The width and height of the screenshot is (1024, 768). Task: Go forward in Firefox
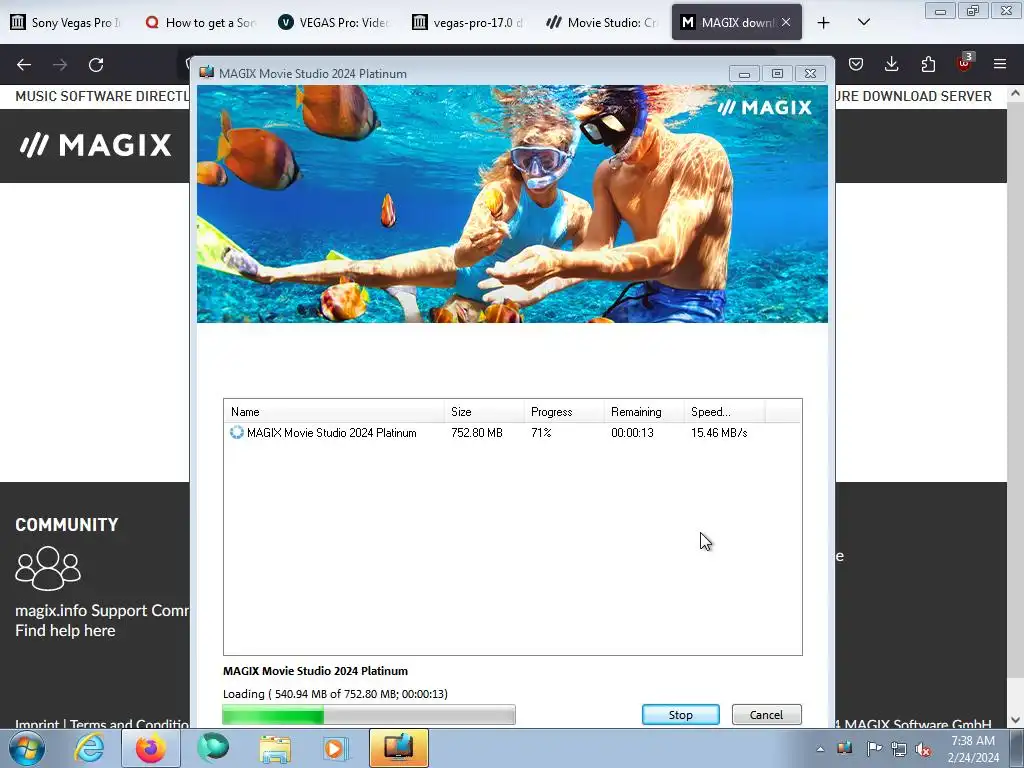pos(60,64)
